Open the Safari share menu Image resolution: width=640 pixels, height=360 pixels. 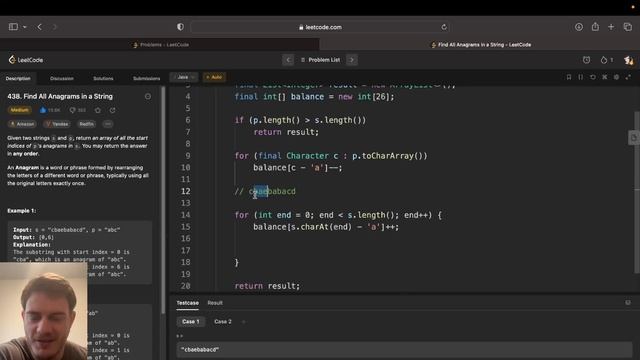point(595,27)
